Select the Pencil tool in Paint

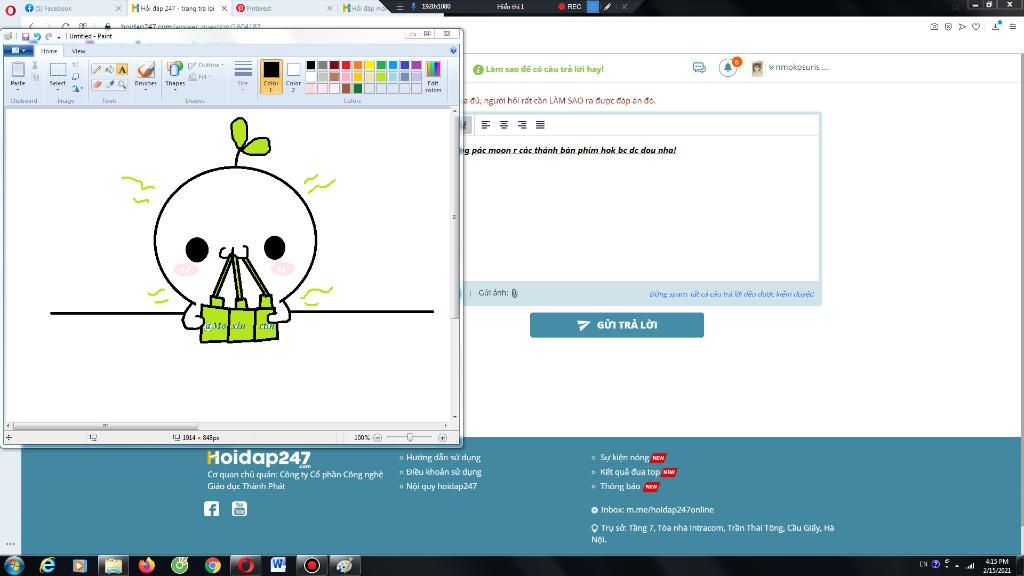[x=97, y=70]
